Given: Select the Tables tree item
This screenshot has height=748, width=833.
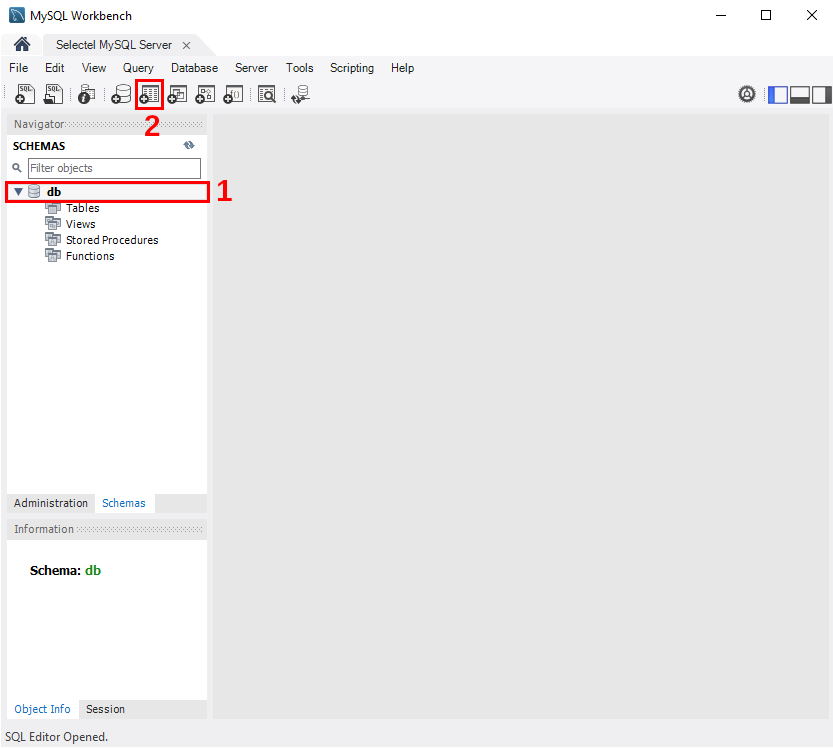Looking at the screenshot, I should (82, 208).
